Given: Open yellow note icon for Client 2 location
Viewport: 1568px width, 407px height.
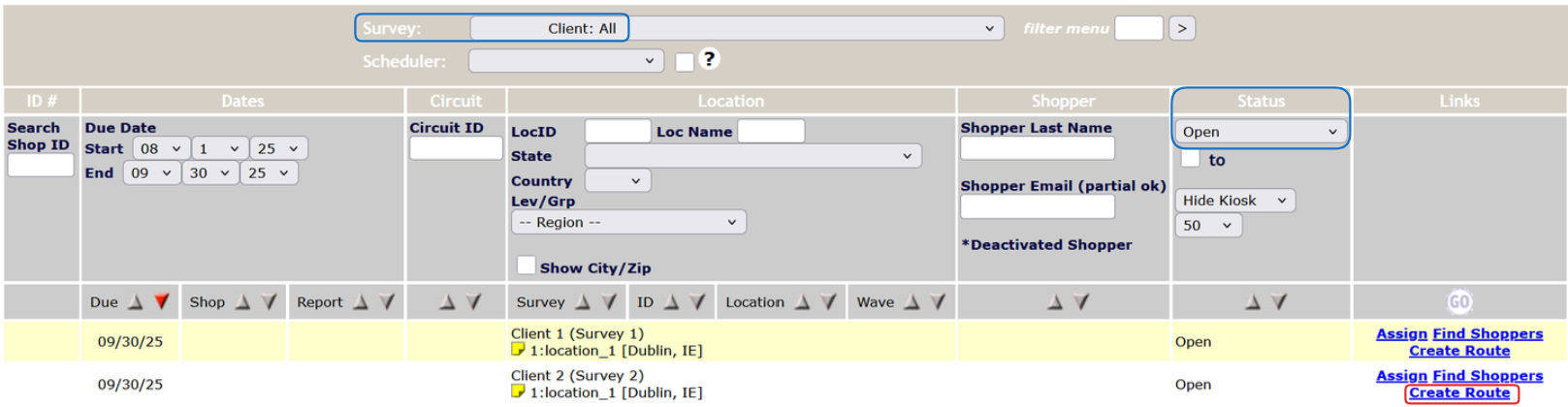Looking at the screenshot, I should 518,391.
